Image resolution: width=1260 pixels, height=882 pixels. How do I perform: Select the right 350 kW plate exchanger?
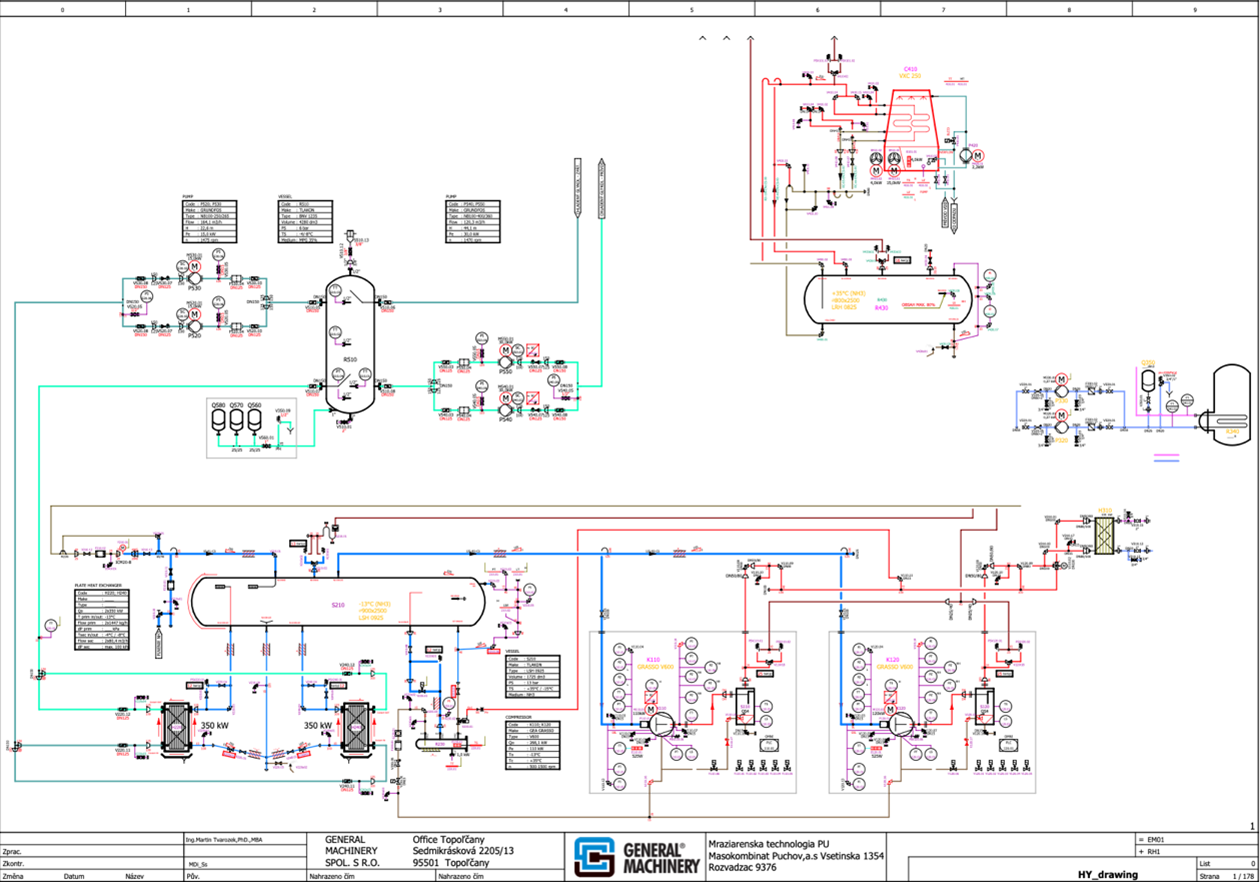[x=355, y=730]
